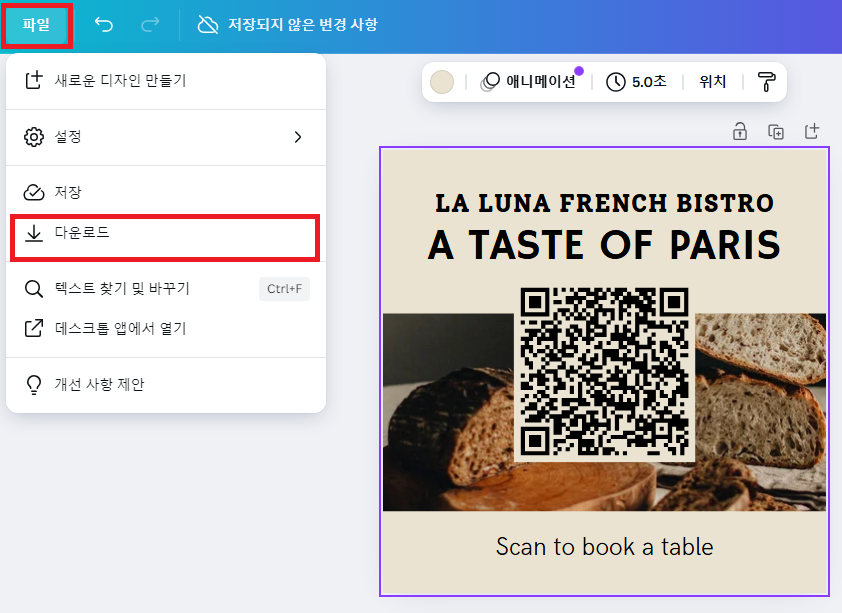Click the Ctrl+F shortcut badge
The image size is (842, 613).
pos(284,289)
